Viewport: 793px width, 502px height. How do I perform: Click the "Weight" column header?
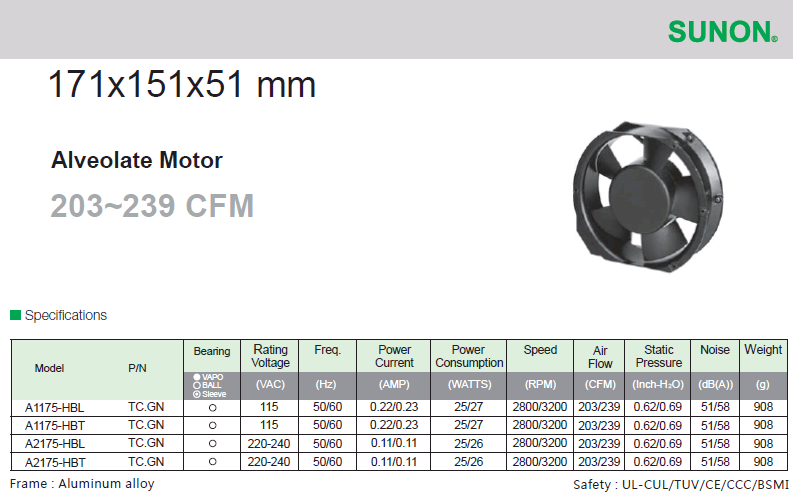[763, 349]
